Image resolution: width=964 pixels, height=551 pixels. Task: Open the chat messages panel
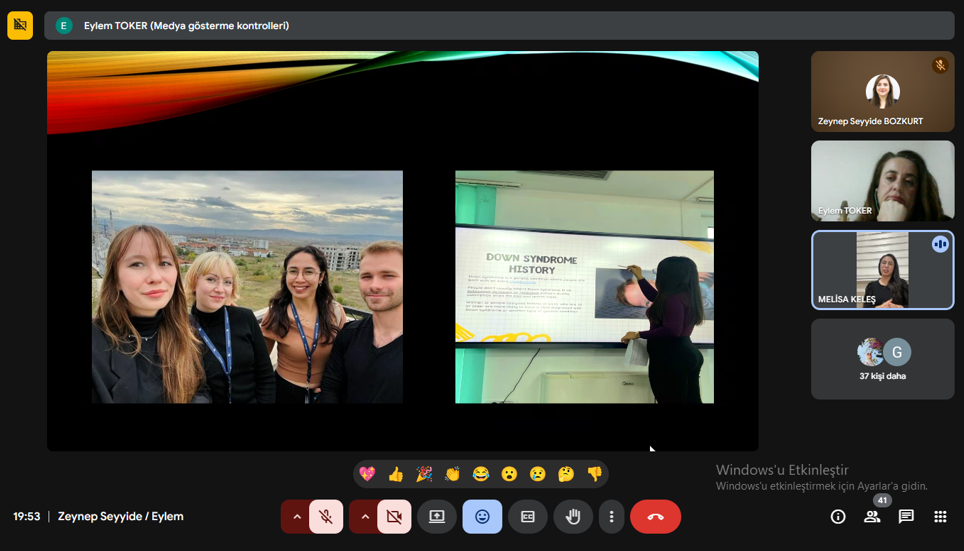(906, 516)
